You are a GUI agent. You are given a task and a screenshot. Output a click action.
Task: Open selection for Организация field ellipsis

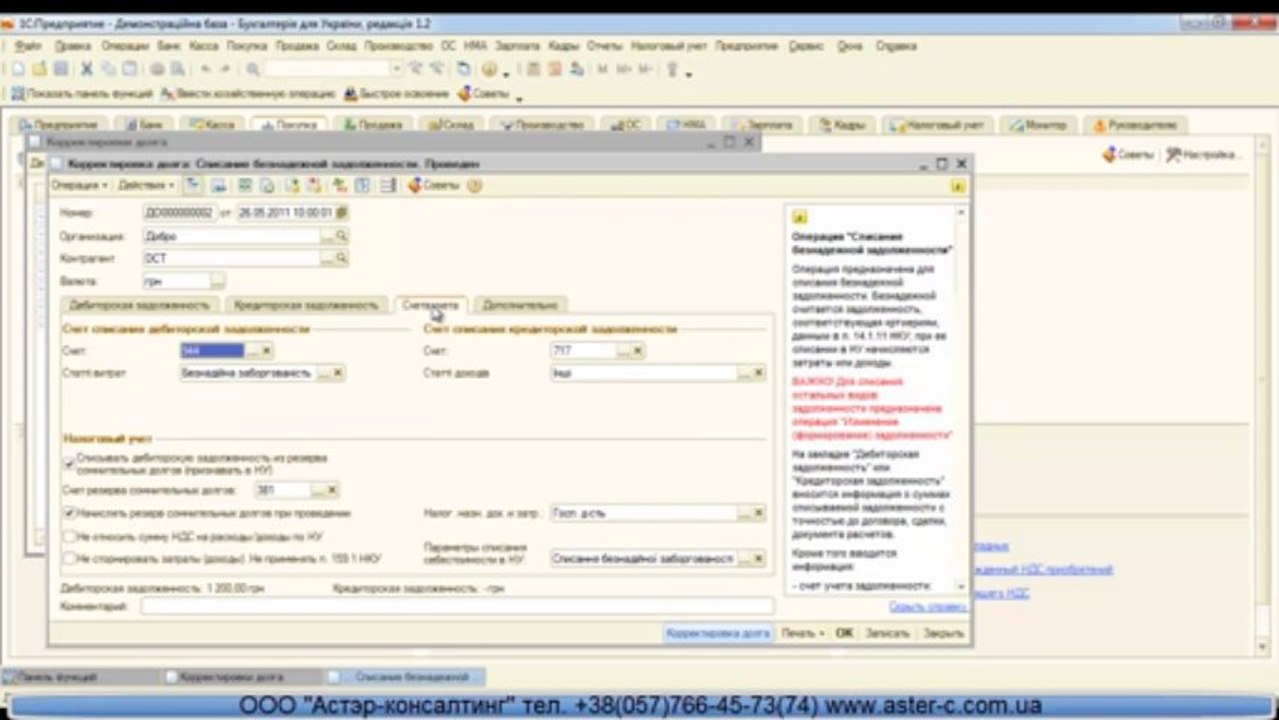[327, 236]
